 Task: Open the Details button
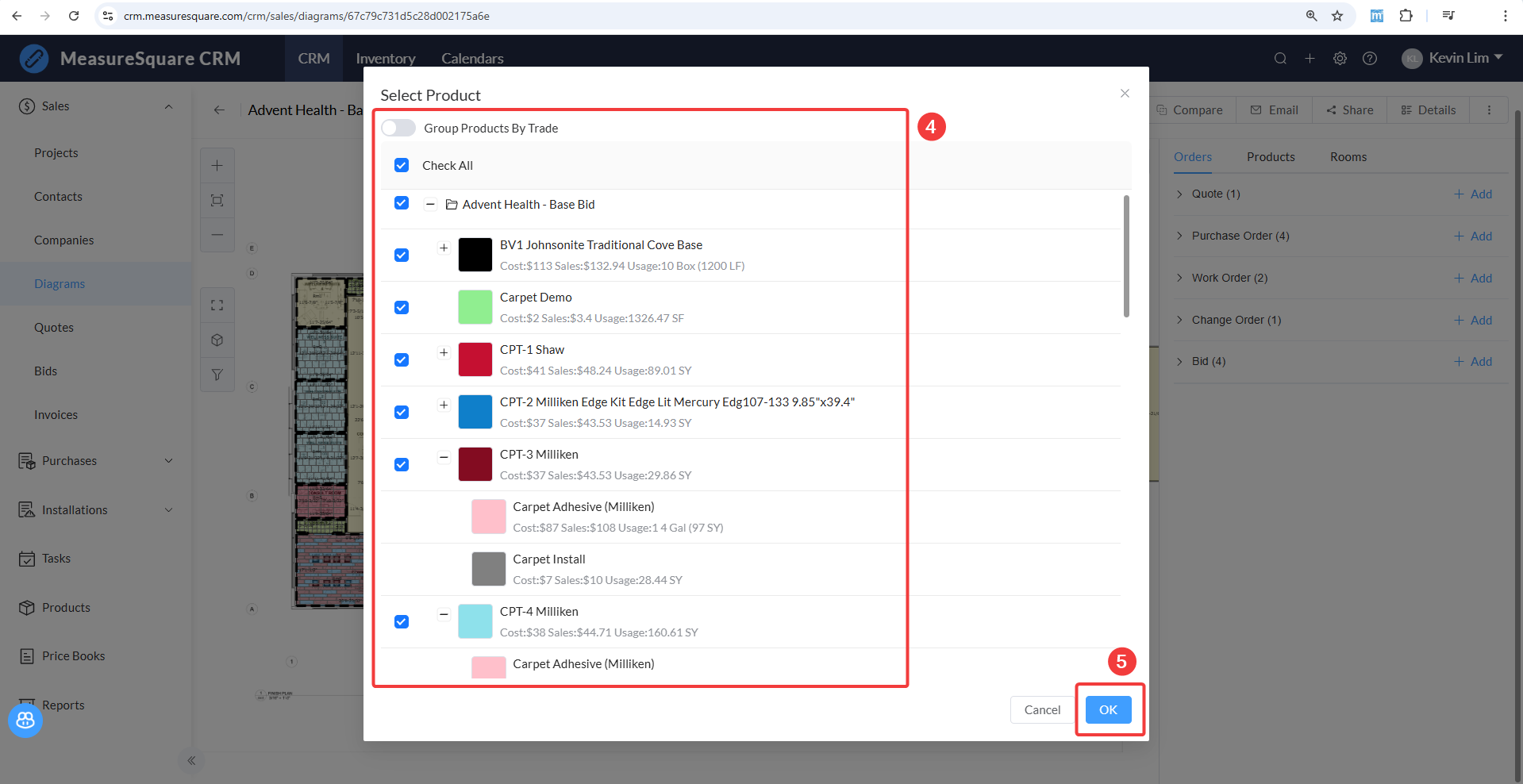pos(1429,110)
